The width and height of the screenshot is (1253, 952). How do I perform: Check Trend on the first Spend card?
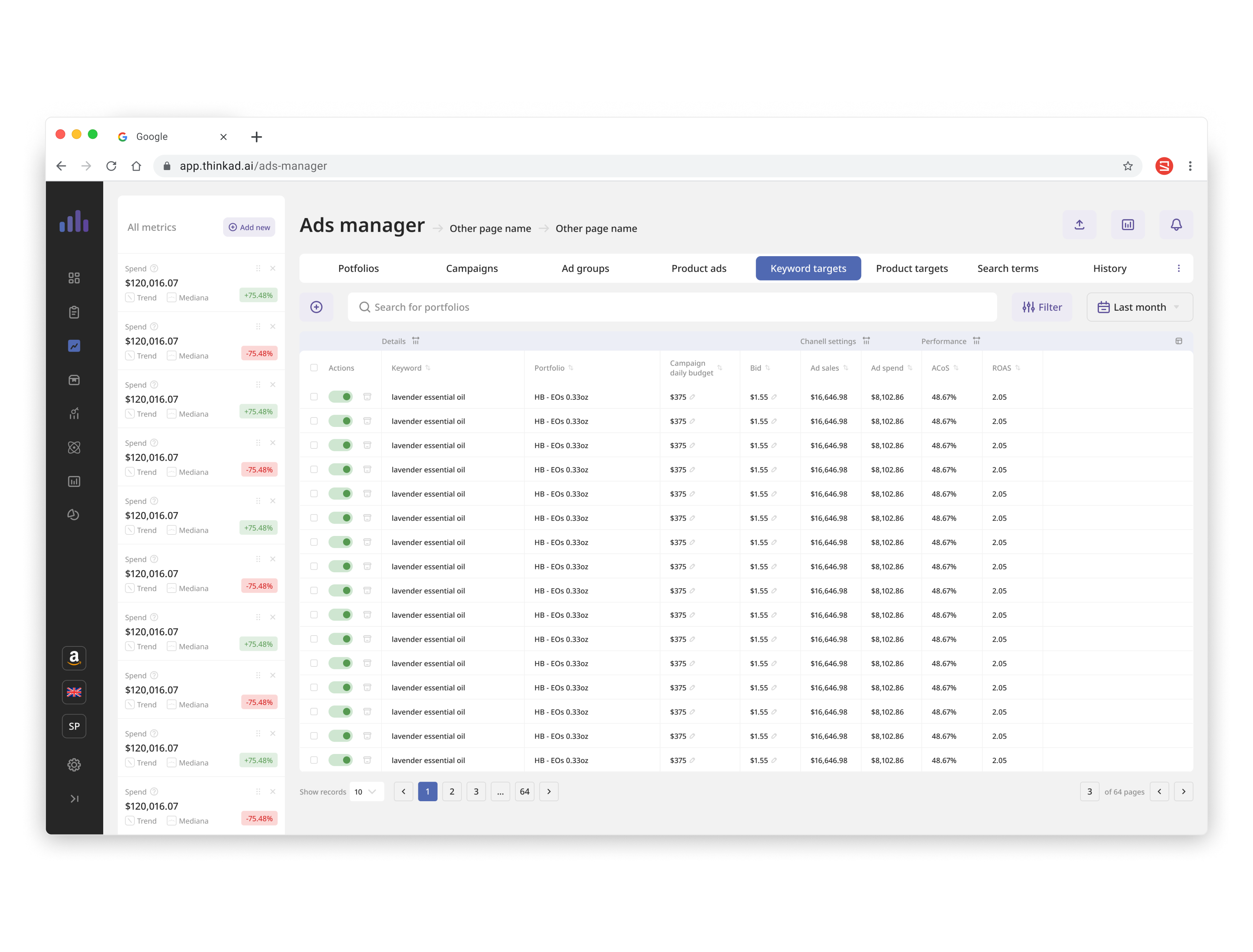(130, 298)
